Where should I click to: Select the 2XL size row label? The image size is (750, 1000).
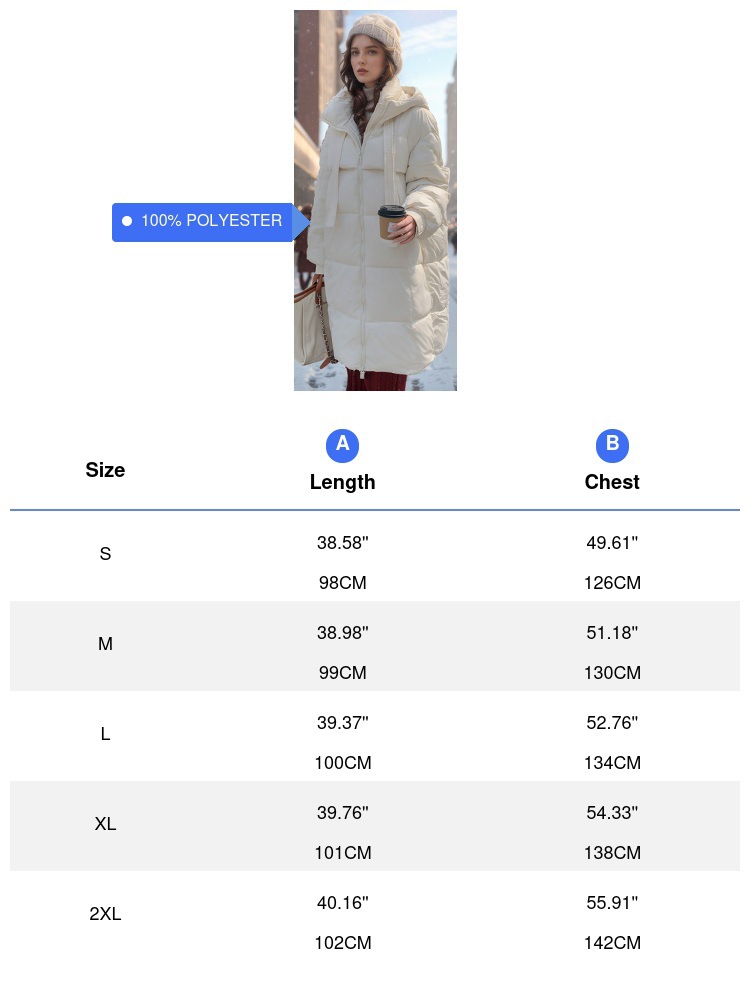pyautogui.click(x=105, y=914)
